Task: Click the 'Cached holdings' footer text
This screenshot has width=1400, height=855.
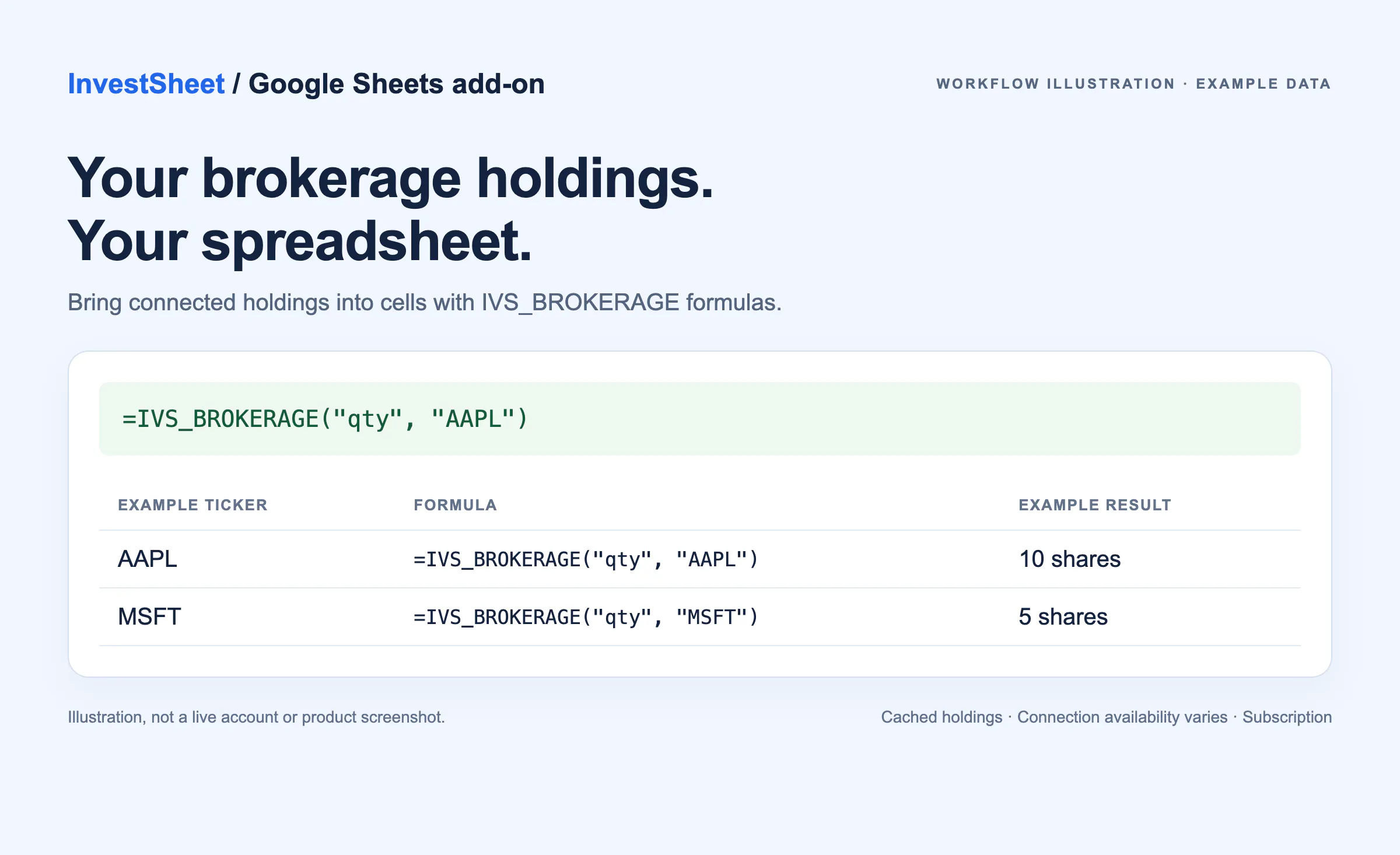Action: pos(942,717)
